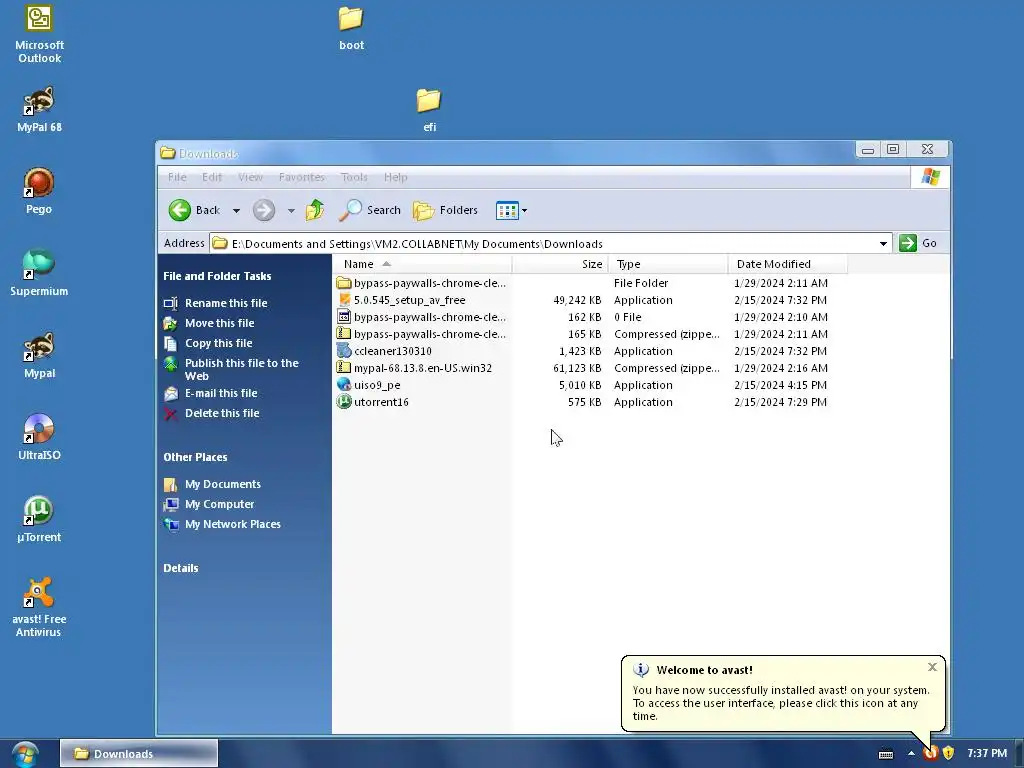Sort by the Type column header

coord(669,264)
